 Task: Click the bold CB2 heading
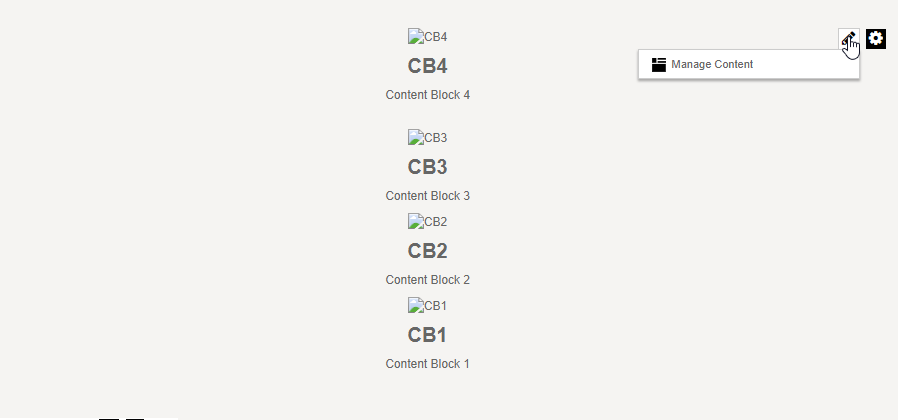point(427,251)
